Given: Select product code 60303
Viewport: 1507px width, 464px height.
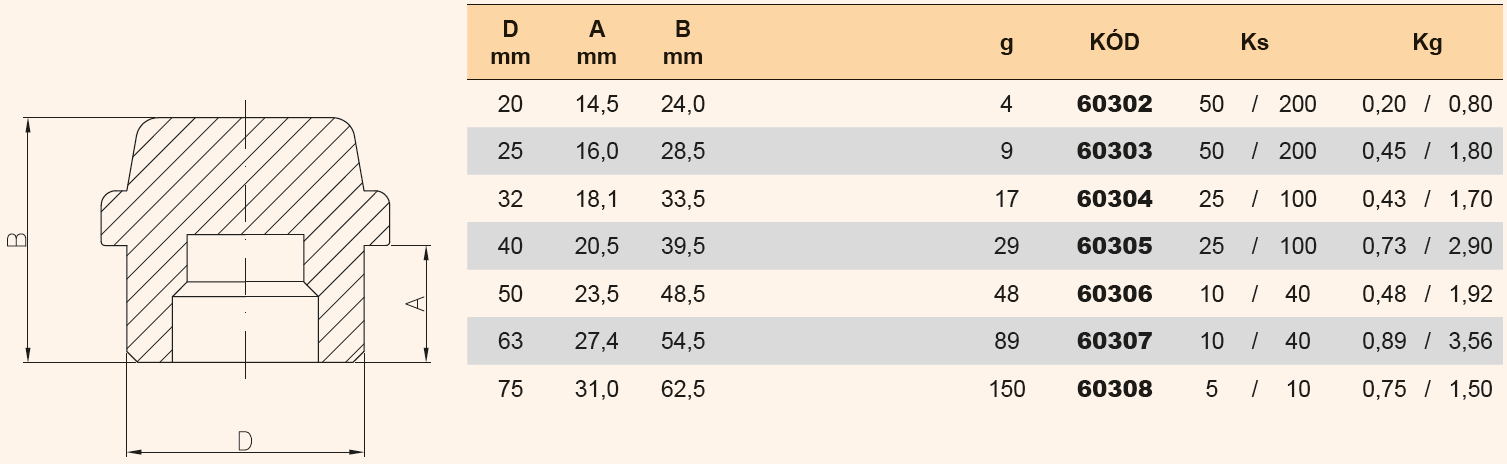Looking at the screenshot, I should [1114, 151].
